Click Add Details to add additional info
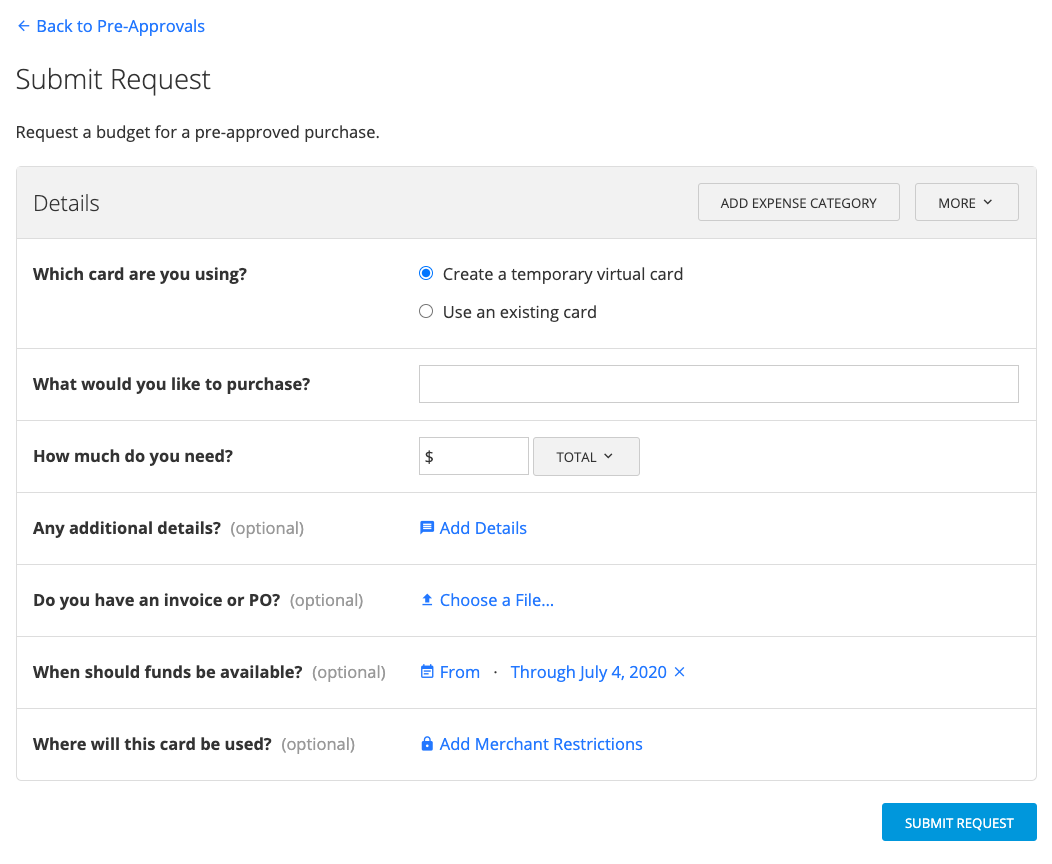1052x864 pixels. coord(483,527)
